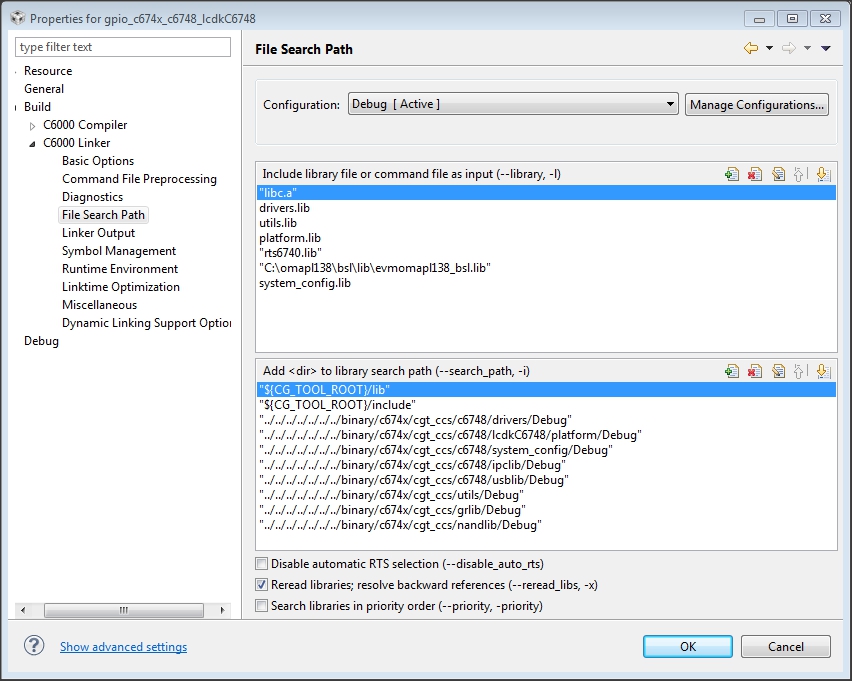The width and height of the screenshot is (852, 681).
Task: Click the Manage Configurations... button
Action: point(756,104)
